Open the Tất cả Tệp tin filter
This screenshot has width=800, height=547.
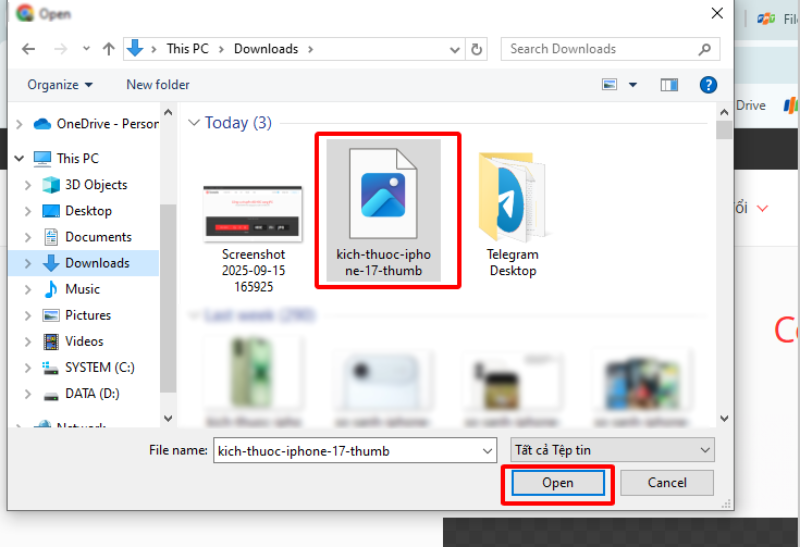[x=612, y=450]
